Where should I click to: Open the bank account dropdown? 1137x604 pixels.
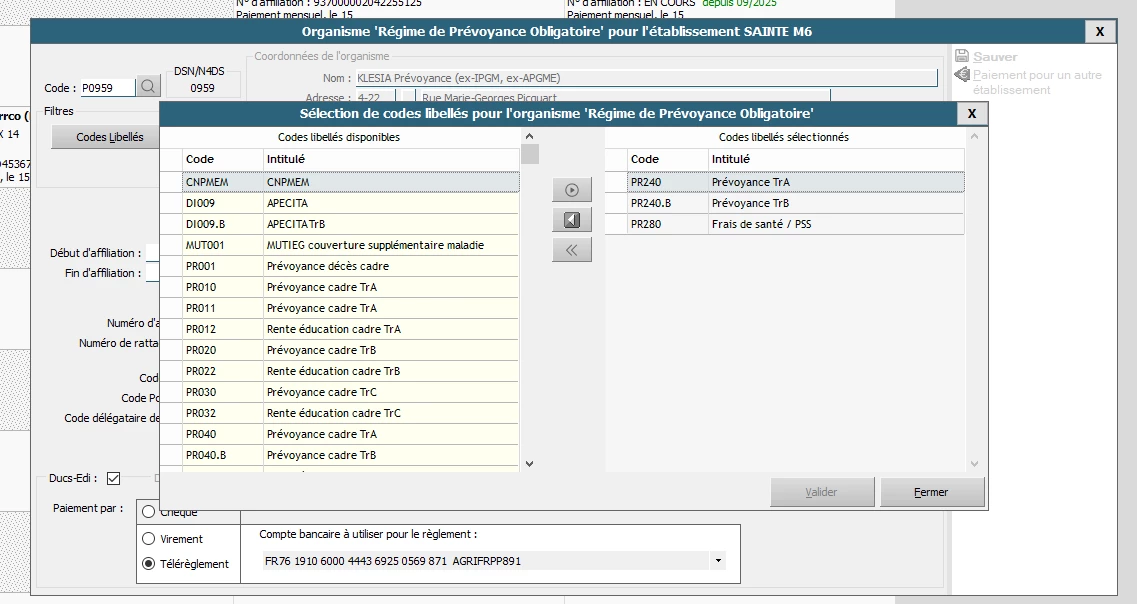pos(718,560)
